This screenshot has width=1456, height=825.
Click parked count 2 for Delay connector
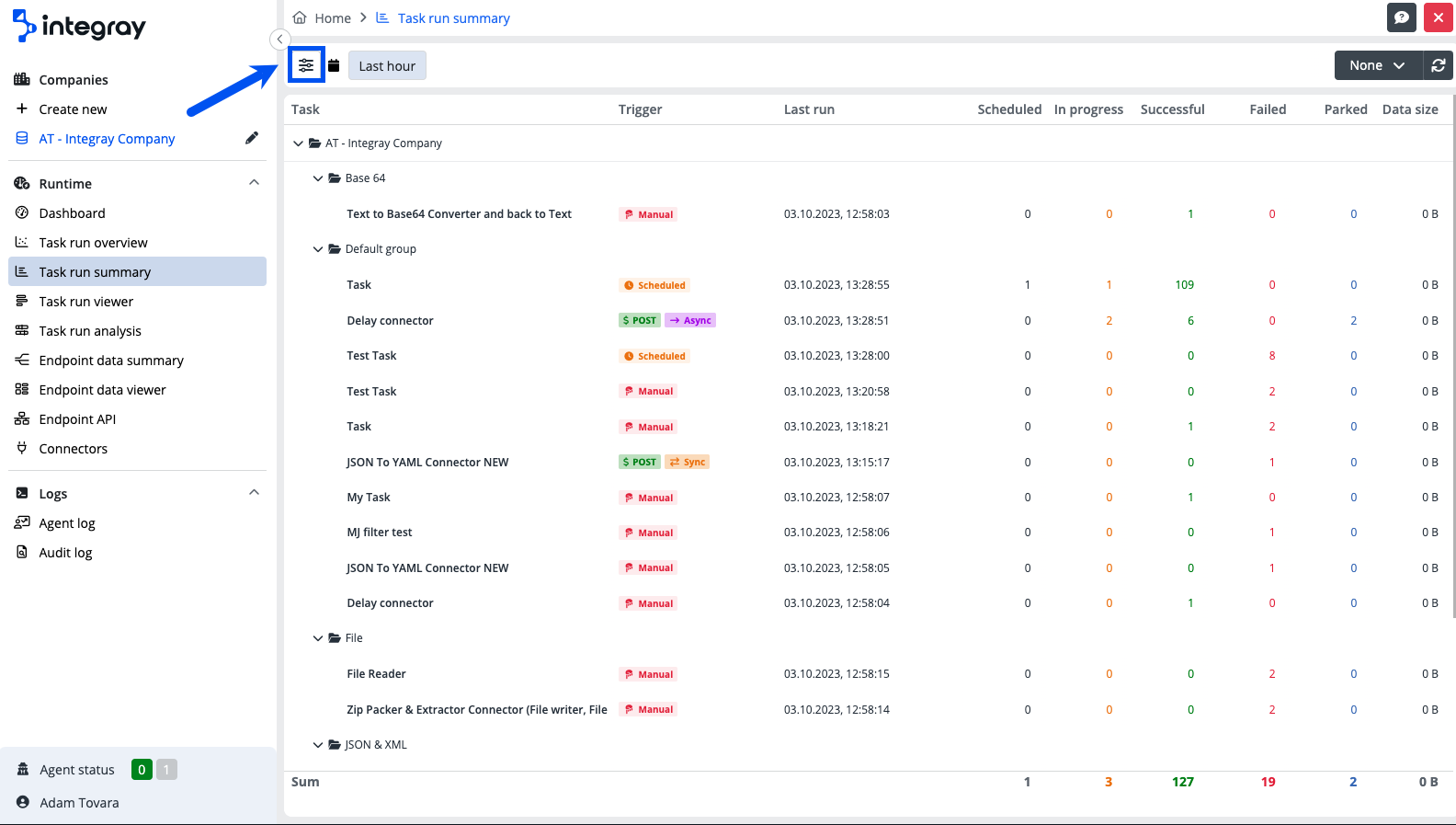pos(1353,321)
